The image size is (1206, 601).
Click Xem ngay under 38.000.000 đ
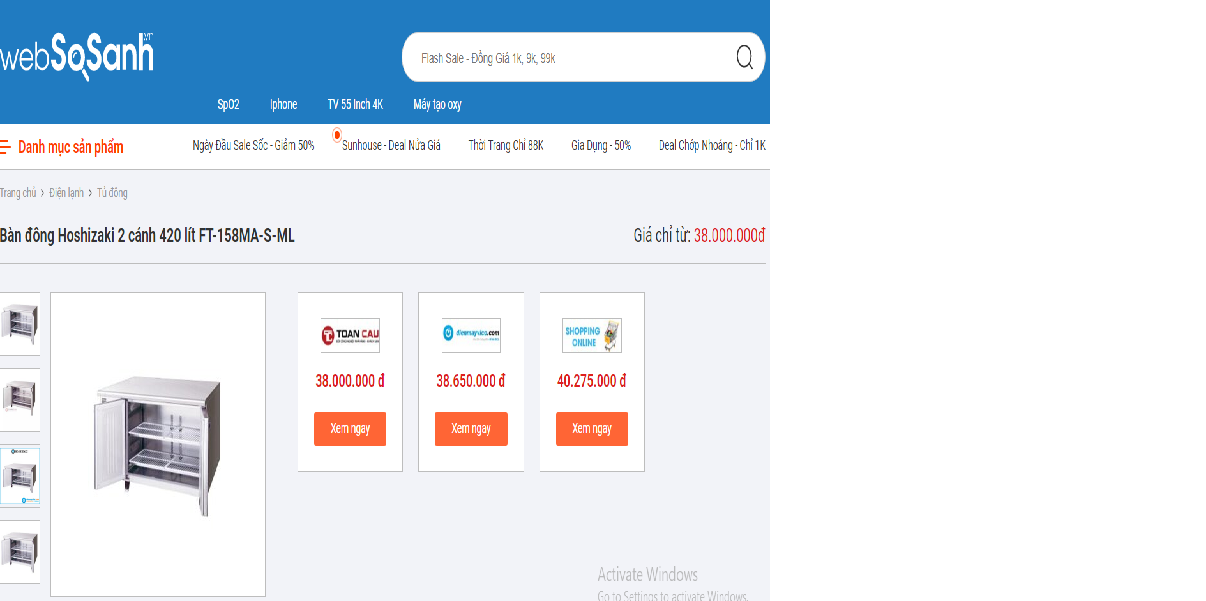350,429
